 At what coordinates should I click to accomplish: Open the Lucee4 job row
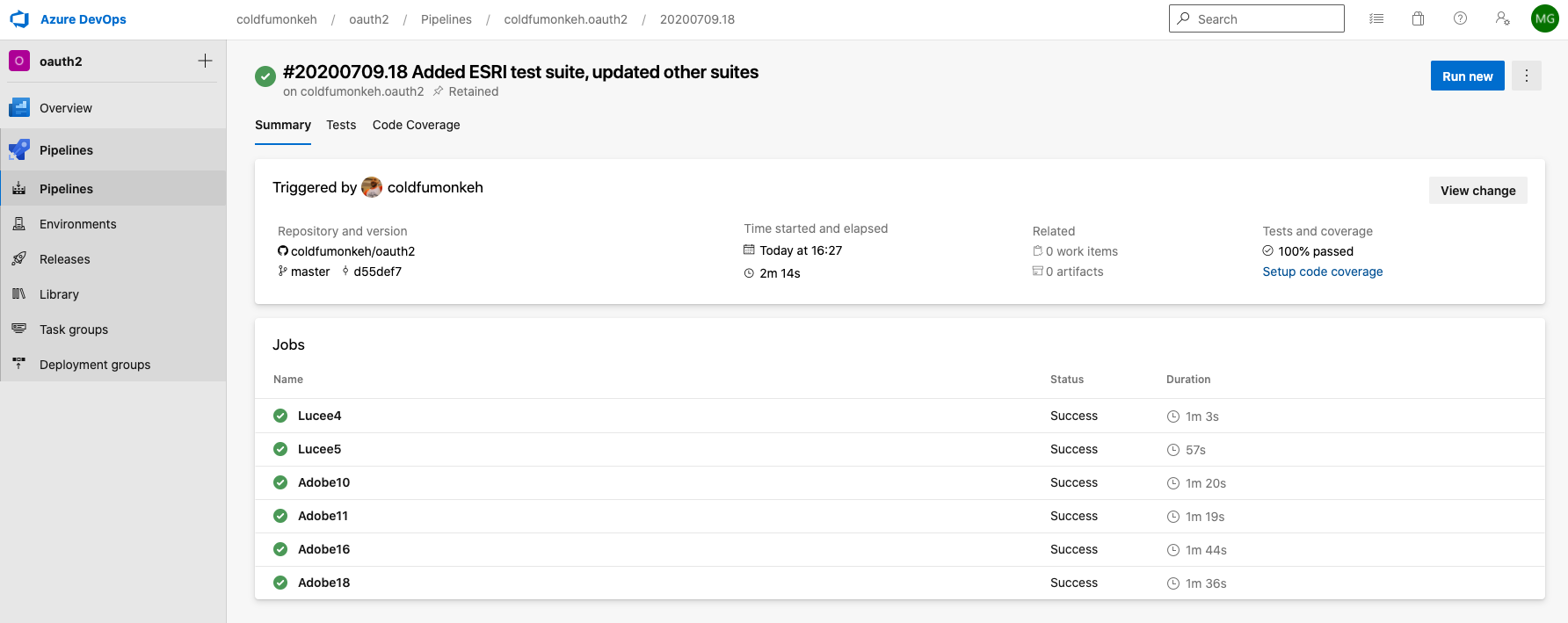click(900, 416)
